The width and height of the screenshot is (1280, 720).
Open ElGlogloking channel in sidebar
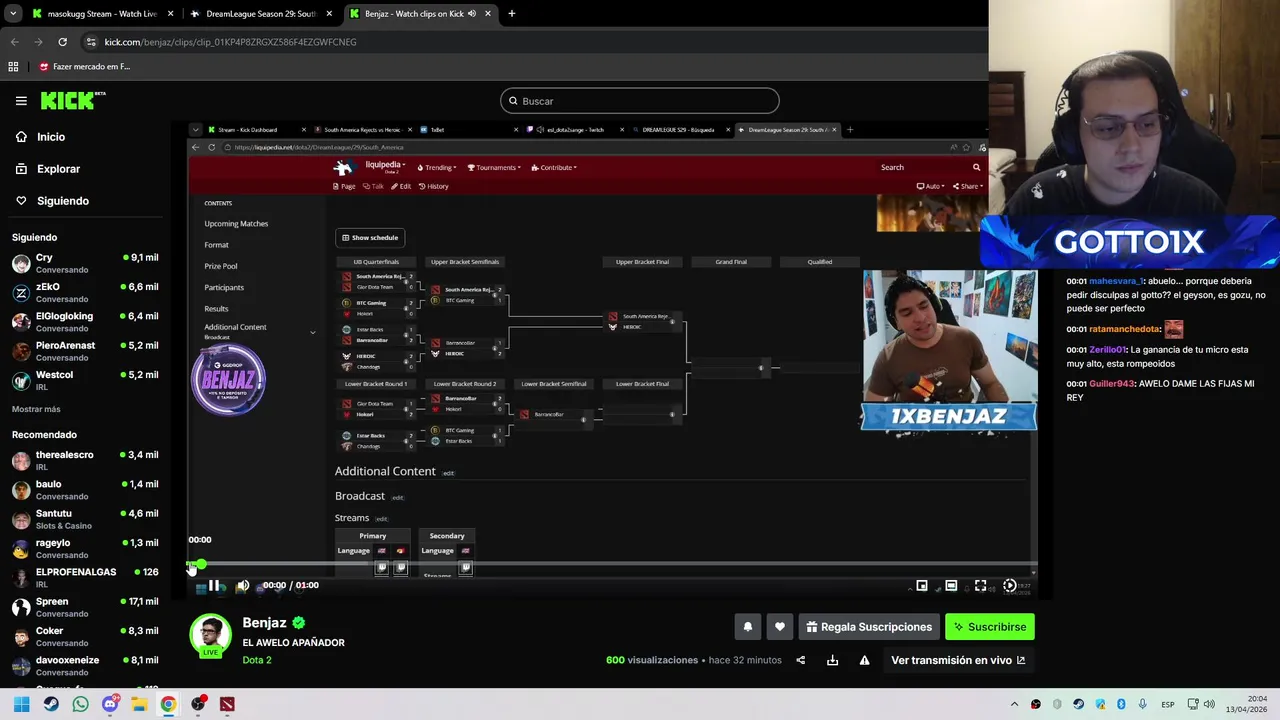[86, 321]
